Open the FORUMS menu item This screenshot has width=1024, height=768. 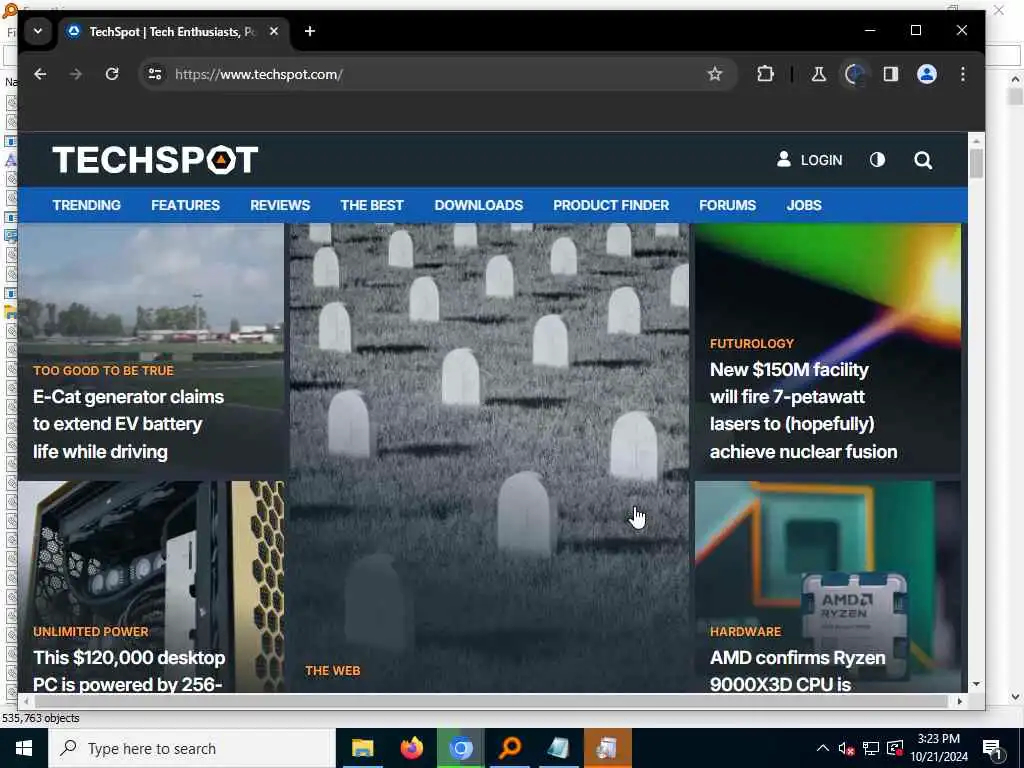pos(728,205)
